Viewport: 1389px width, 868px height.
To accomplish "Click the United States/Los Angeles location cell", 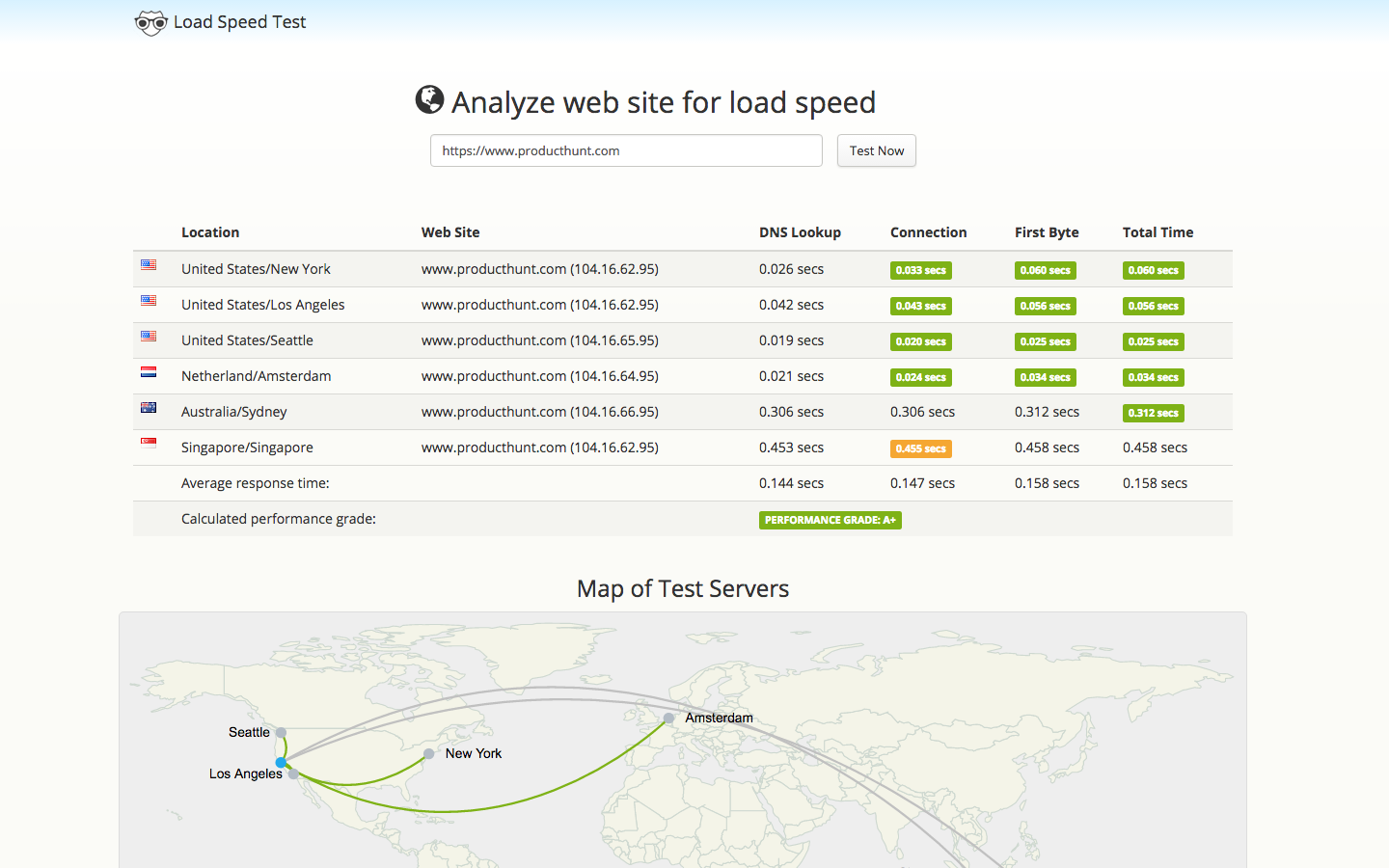I will [x=262, y=305].
